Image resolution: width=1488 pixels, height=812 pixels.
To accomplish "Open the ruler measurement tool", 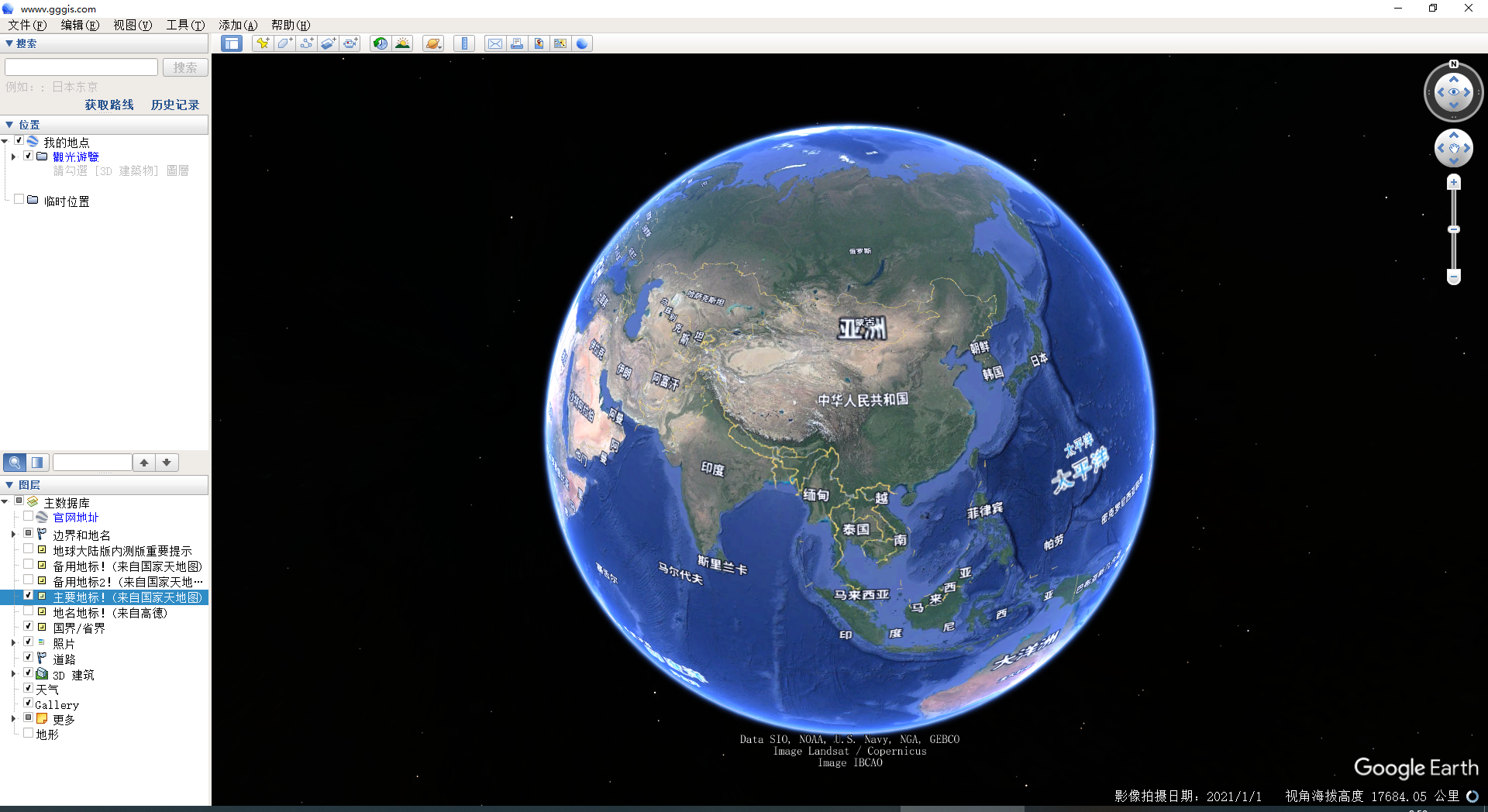I will (464, 43).
